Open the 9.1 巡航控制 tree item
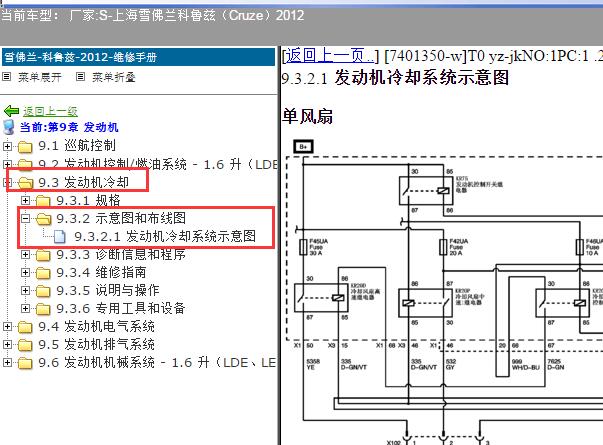This screenshot has width=603, height=445. coord(77,146)
